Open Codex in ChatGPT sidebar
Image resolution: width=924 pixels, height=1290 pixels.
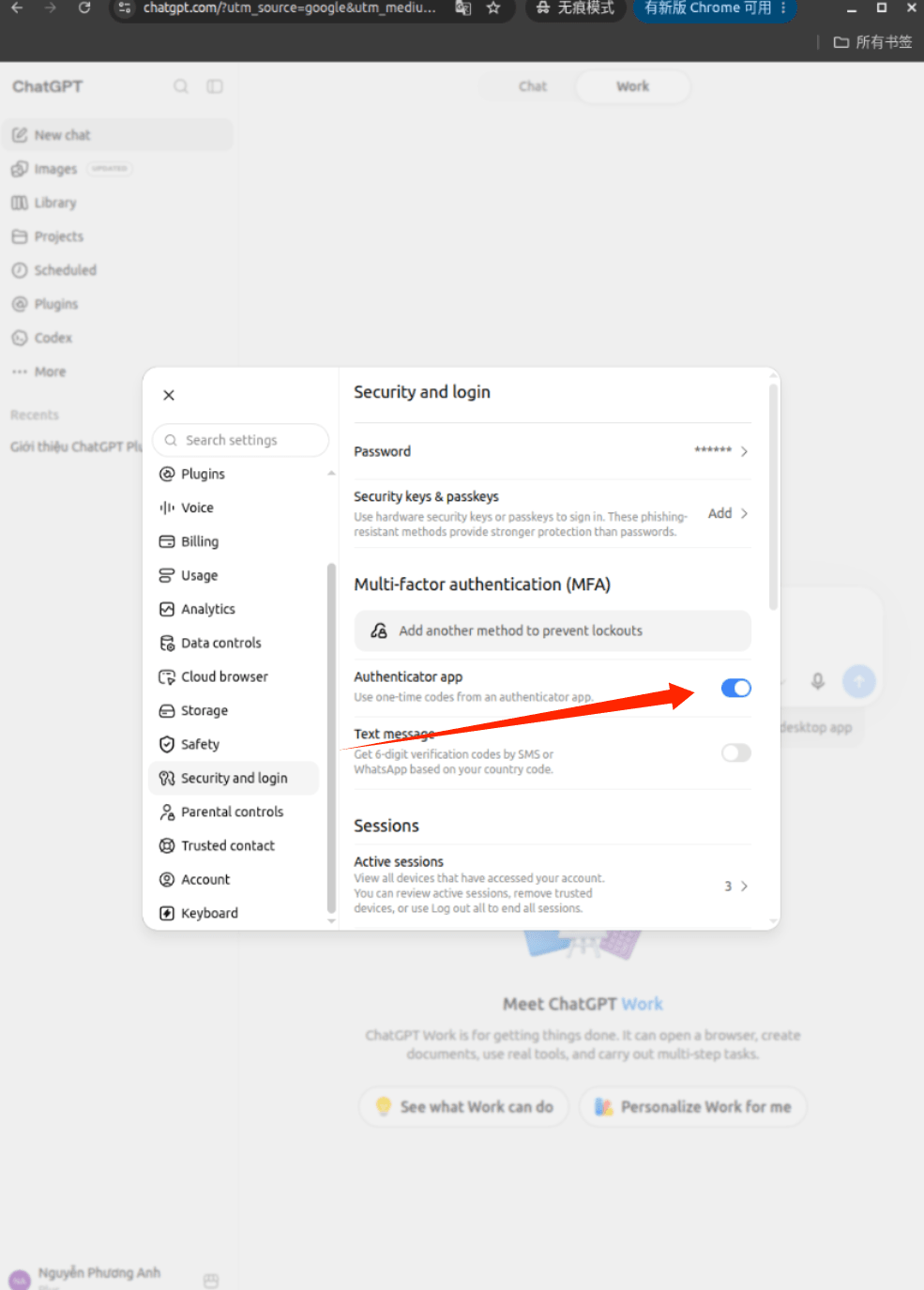pyautogui.click(x=53, y=338)
